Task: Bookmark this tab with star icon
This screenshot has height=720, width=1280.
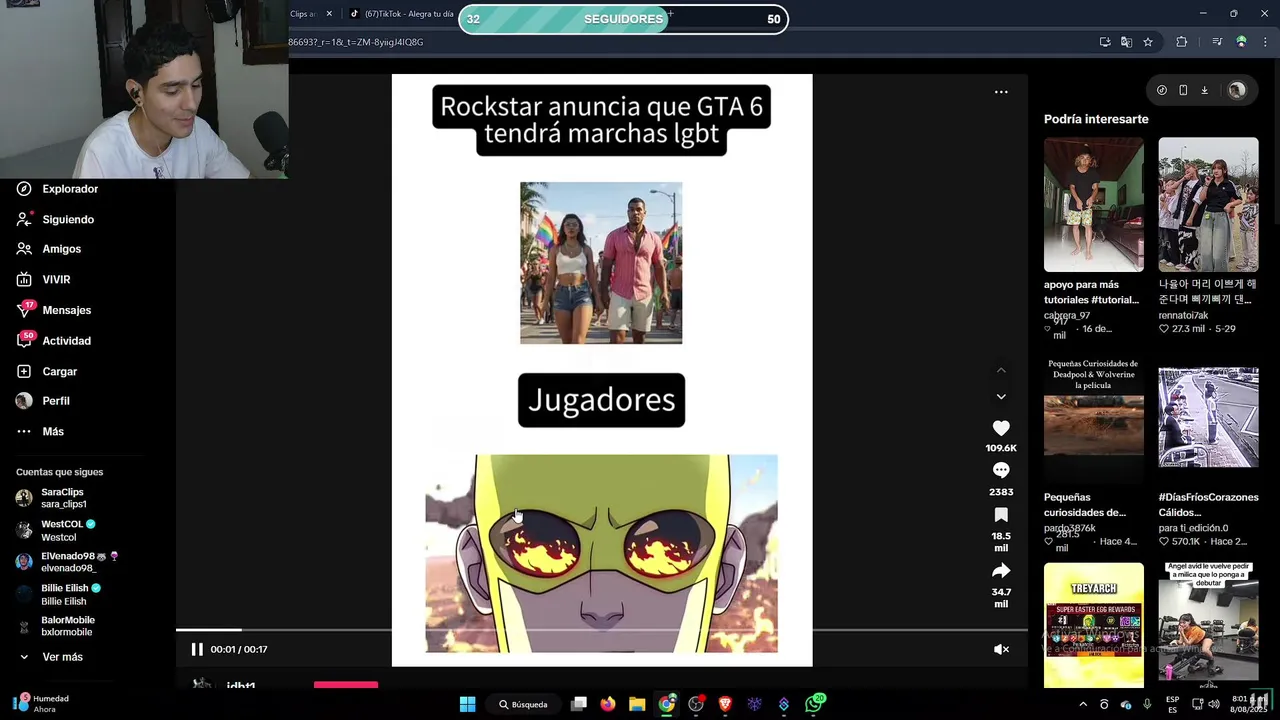Action: click(x=1148, y=42)
